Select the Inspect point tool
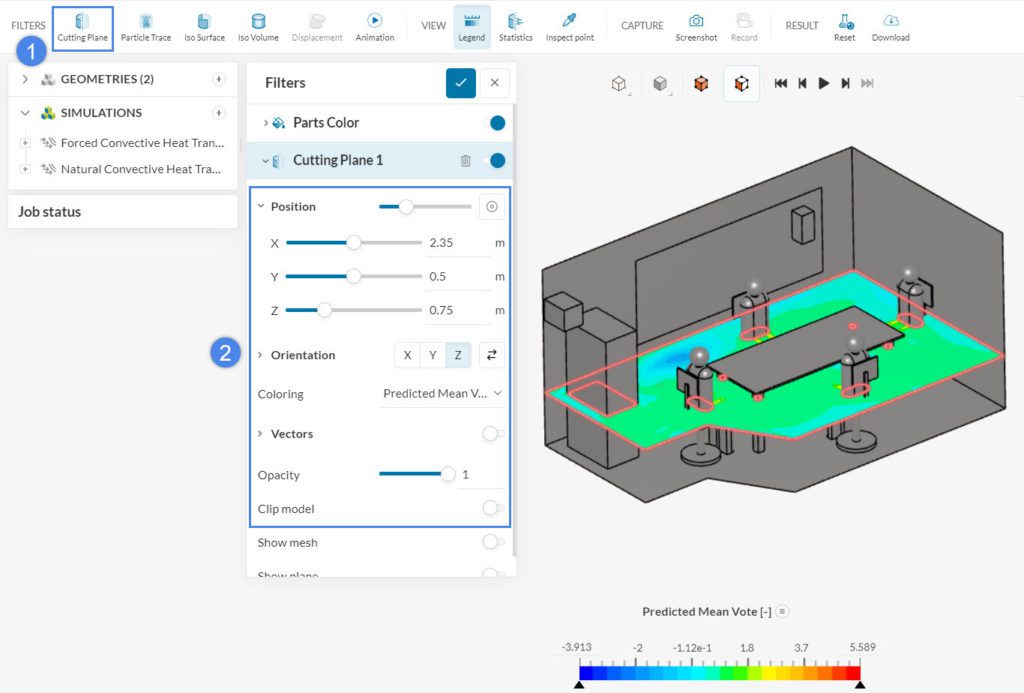Screen dimensions: 1024x693 pos(569,25)
